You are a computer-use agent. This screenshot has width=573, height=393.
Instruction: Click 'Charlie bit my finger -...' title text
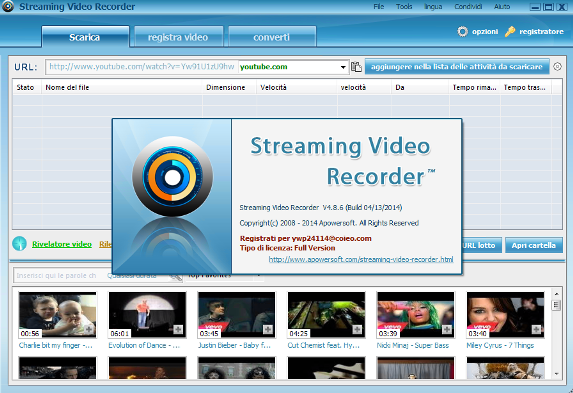click(56, 345)
